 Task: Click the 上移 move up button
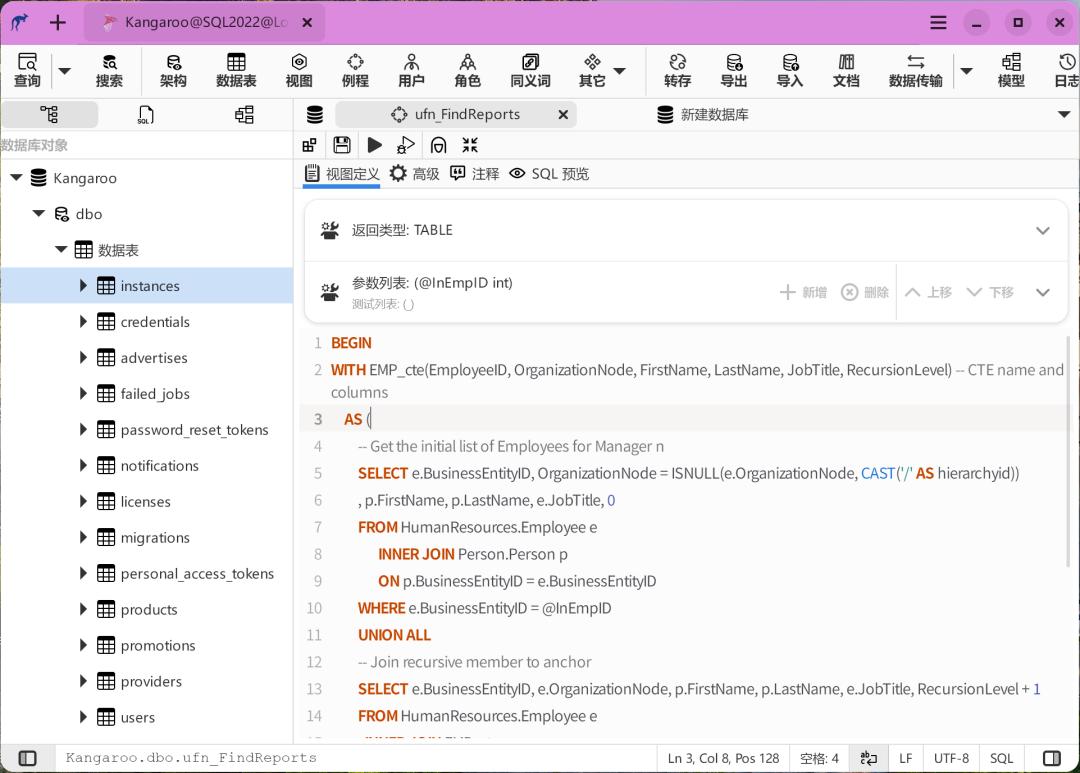[x=928, y=292]
